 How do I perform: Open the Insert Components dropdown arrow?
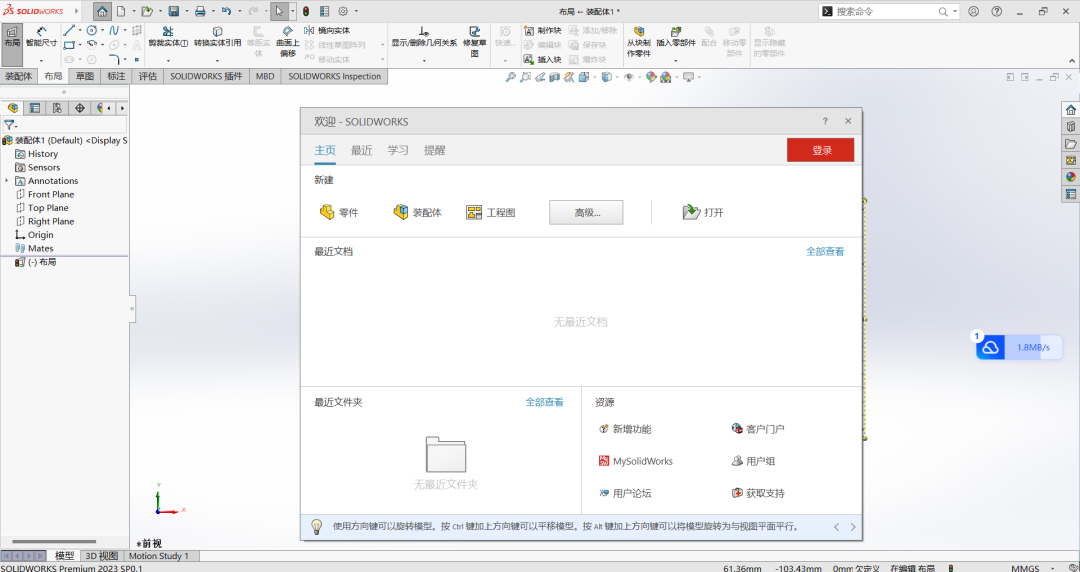[676, 61]
